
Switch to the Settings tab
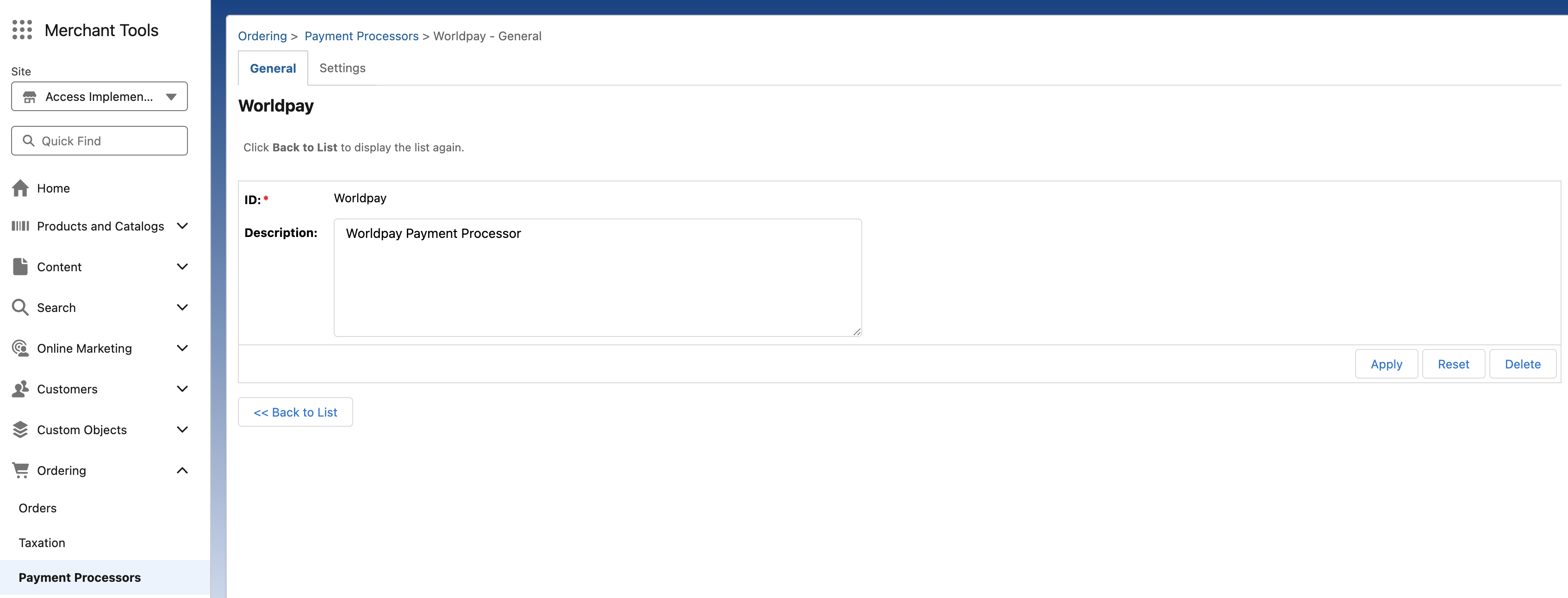342,68
